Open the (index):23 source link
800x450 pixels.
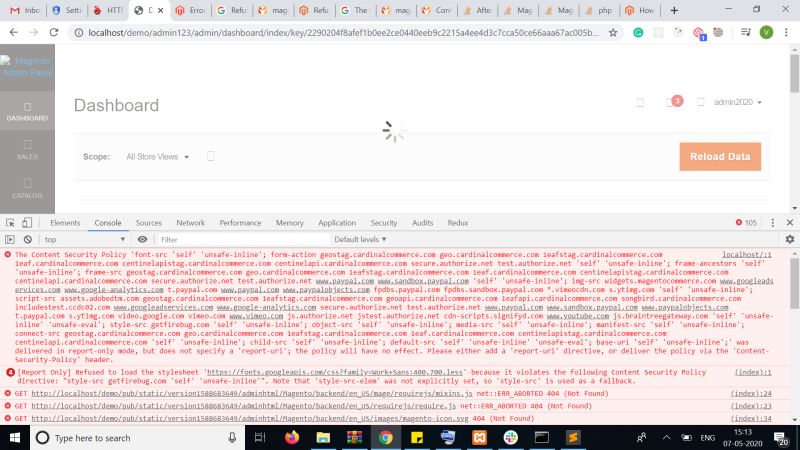tap(751, 406)
